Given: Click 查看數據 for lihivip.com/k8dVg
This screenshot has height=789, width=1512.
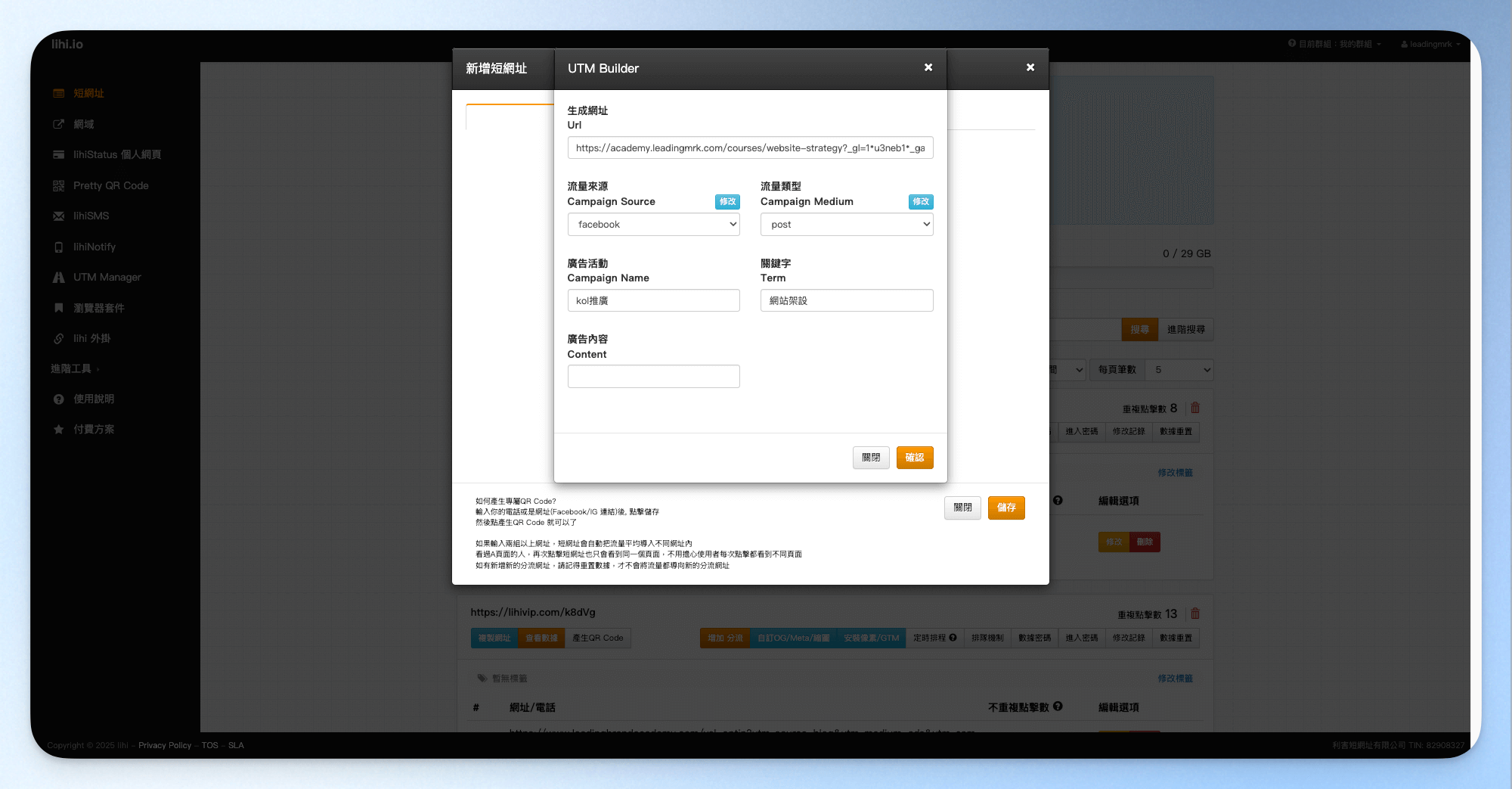Looking at the screenshot, I should point(541,638).
